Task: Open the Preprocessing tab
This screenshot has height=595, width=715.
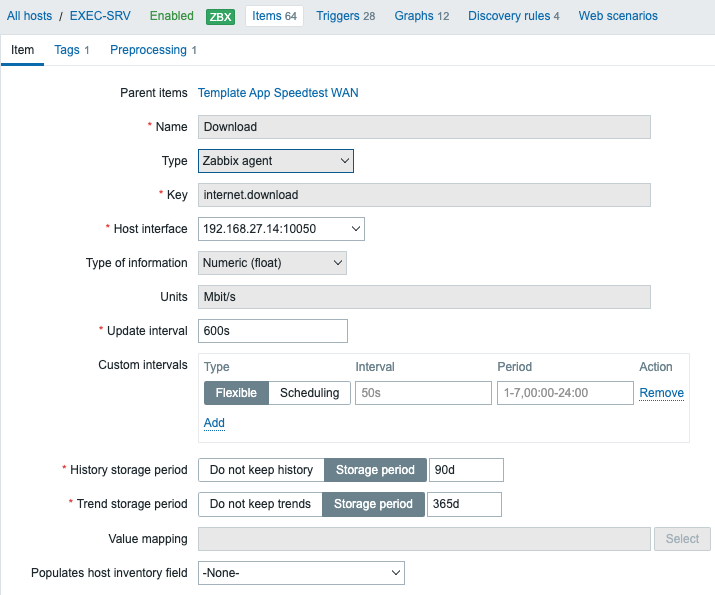Action: [x=153, y=50]
